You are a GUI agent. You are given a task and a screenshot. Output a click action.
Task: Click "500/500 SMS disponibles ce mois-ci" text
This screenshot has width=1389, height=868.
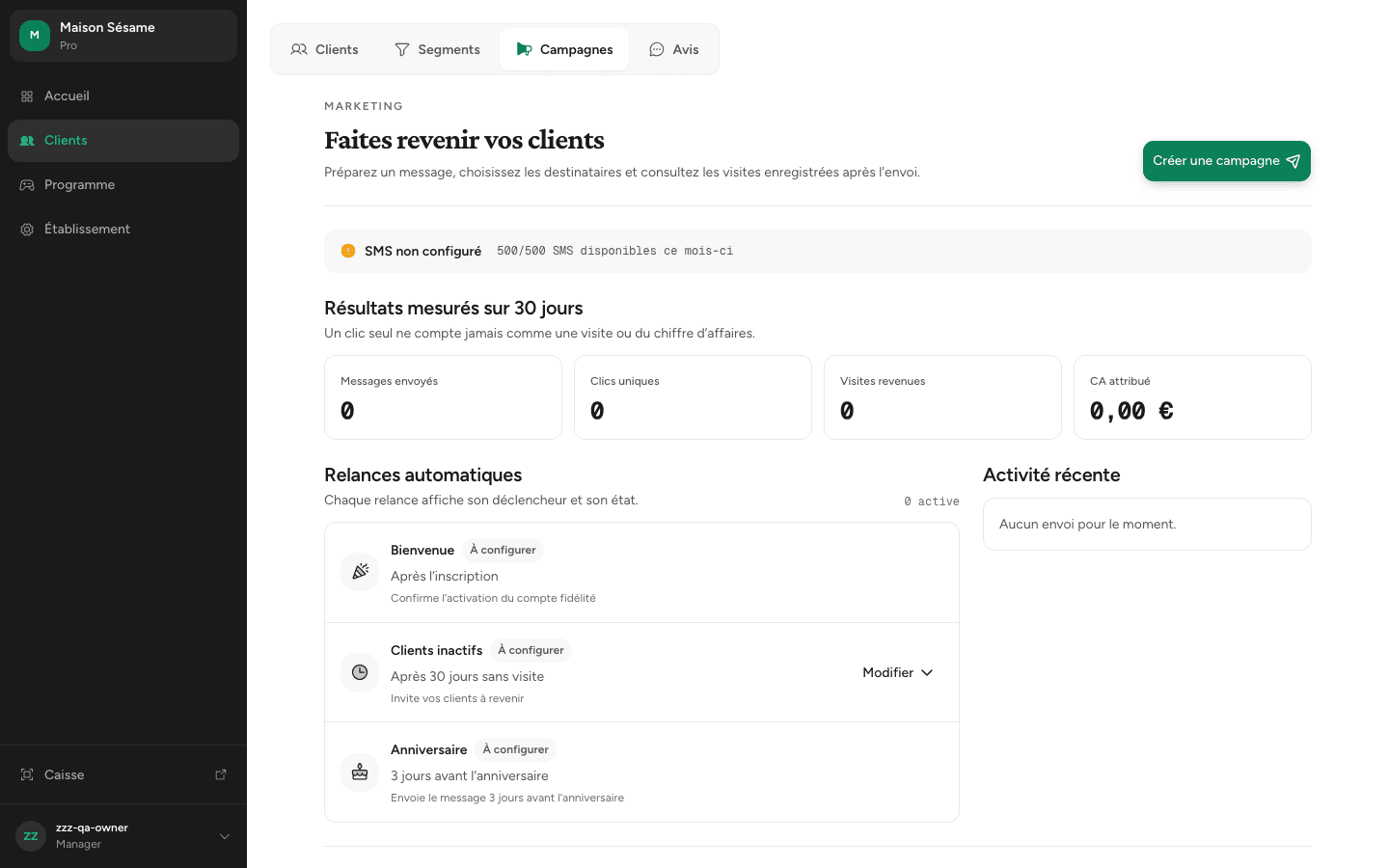614,251
